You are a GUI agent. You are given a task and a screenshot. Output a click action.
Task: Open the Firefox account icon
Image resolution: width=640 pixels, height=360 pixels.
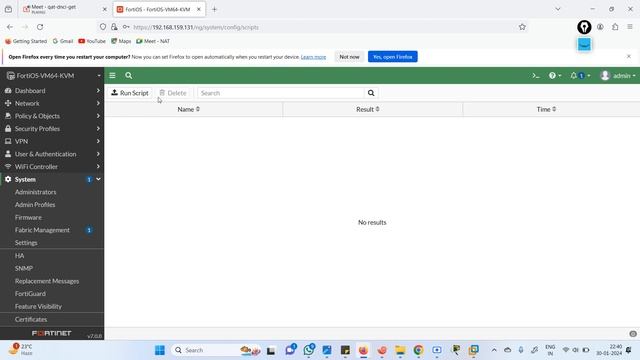[x=600, y=27]
